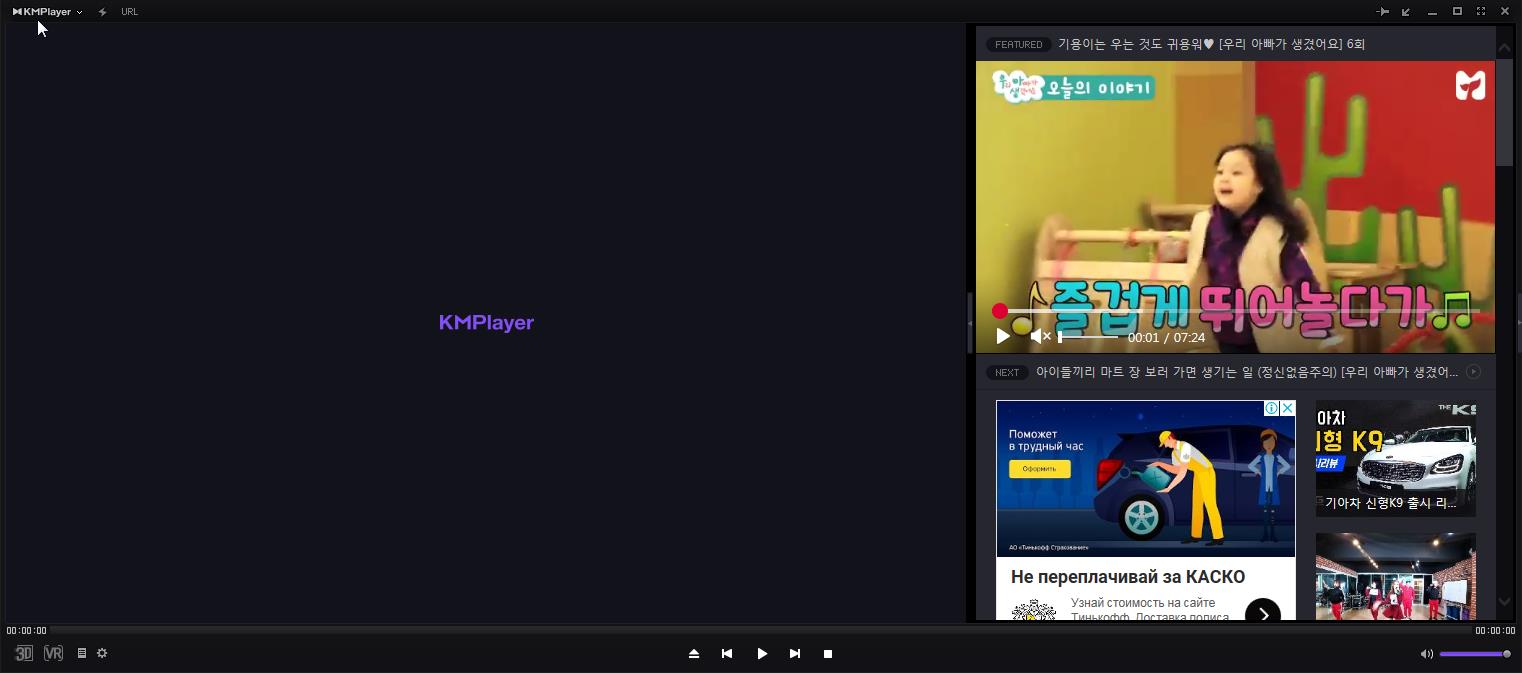1522x673 pixels.
Task: Minimize the KMPlayer window
Action: 1432,12
